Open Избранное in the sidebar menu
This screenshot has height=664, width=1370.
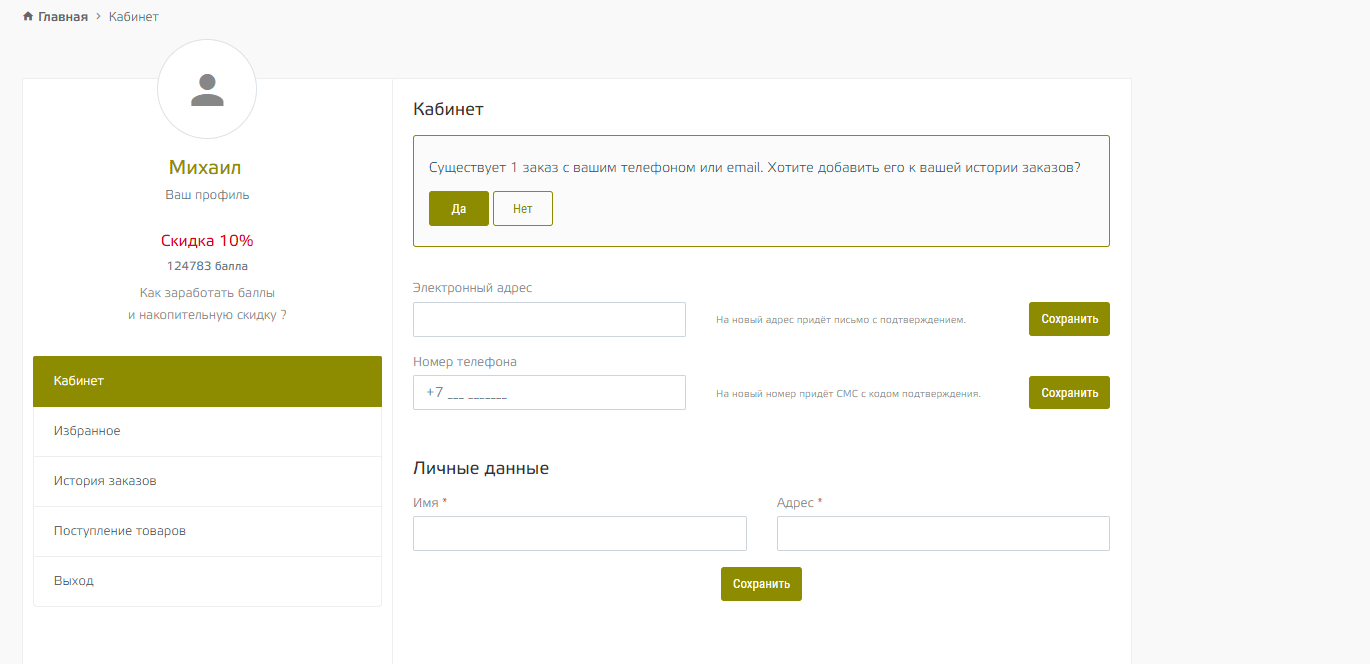click(207, 431)
